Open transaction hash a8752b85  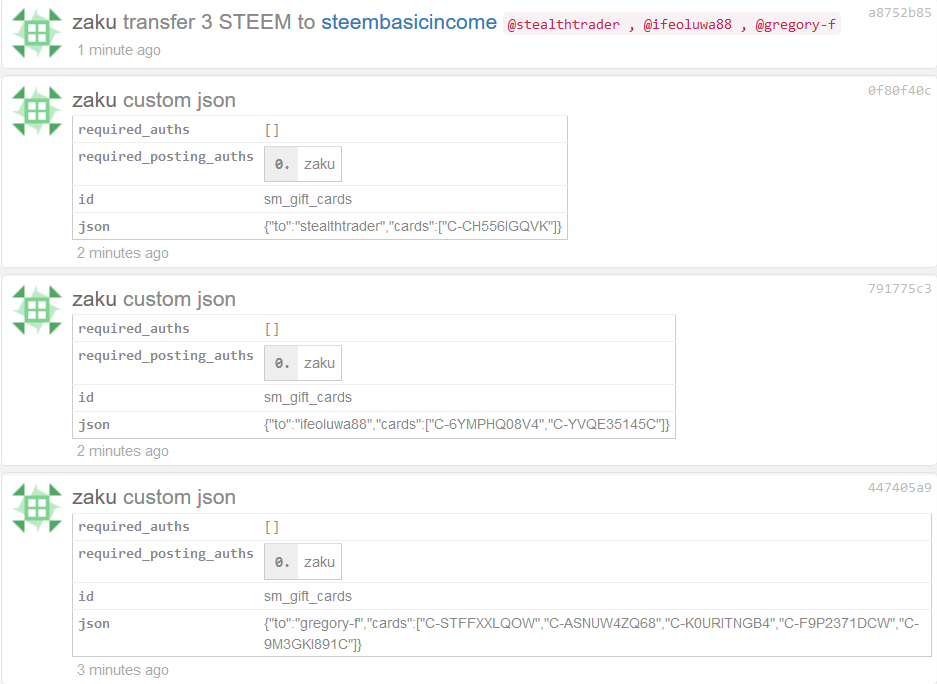(x=899, y=13)
